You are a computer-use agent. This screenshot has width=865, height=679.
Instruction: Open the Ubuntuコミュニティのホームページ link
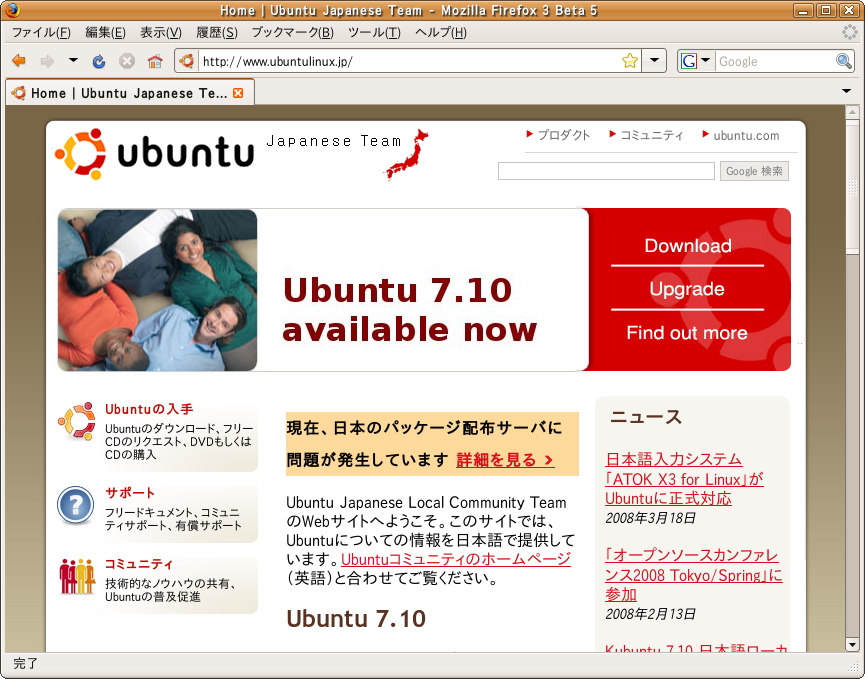point(456,559)
